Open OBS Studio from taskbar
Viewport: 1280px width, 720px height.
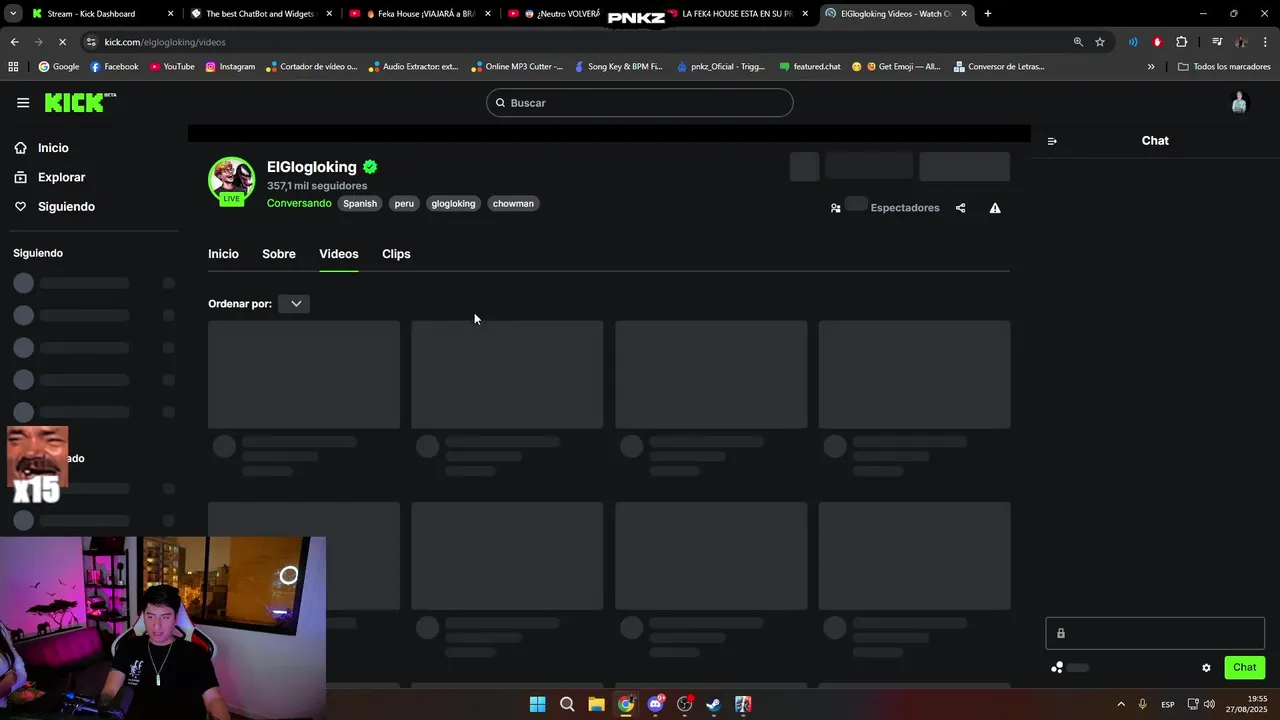pos(684,704)
